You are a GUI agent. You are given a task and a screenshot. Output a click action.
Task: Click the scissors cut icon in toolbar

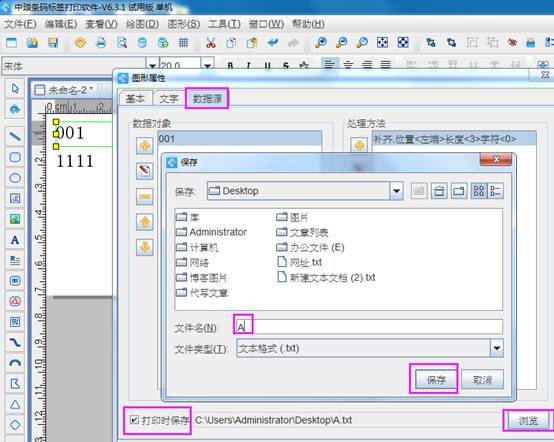211,43
